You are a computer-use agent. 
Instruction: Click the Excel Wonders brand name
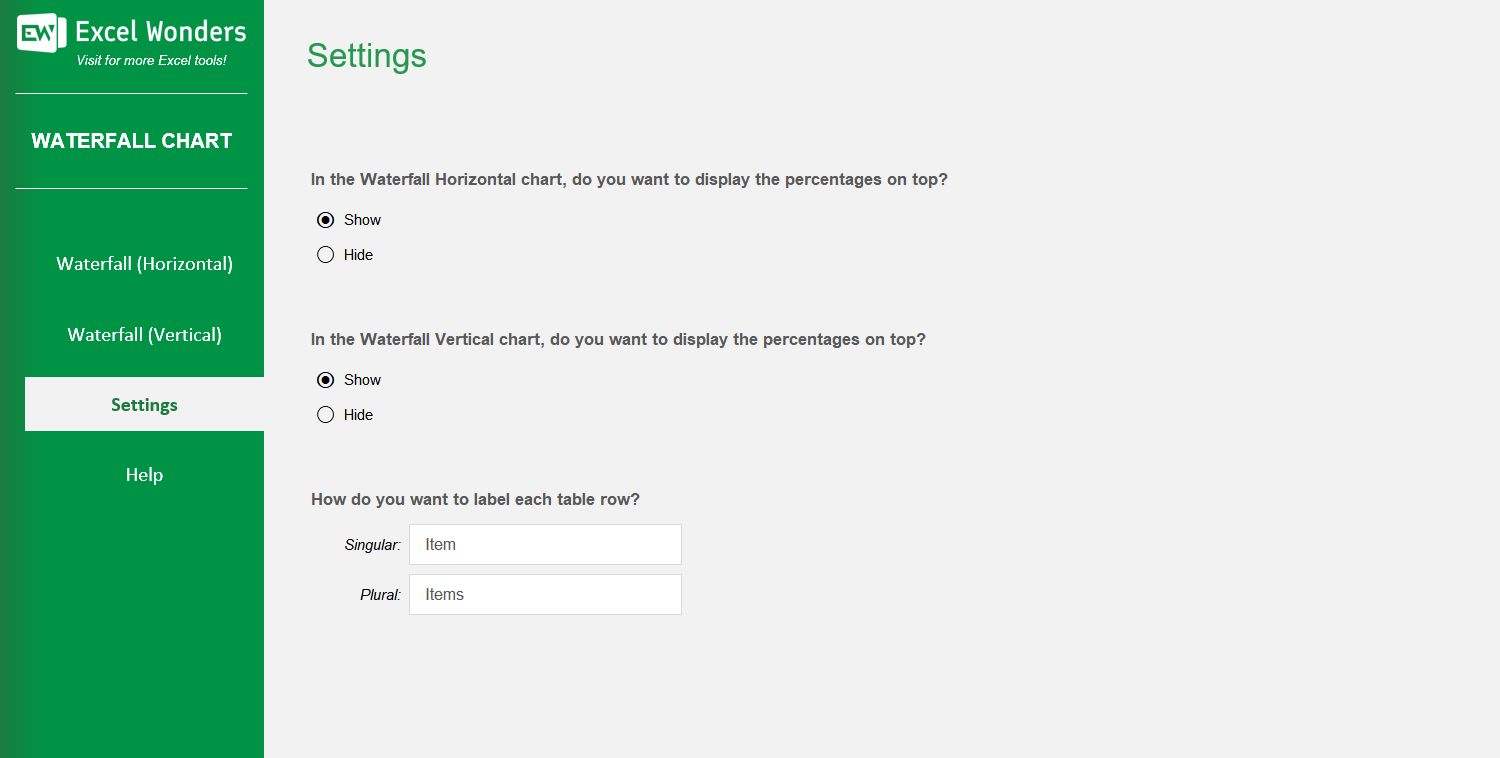(x=160, y=32)
